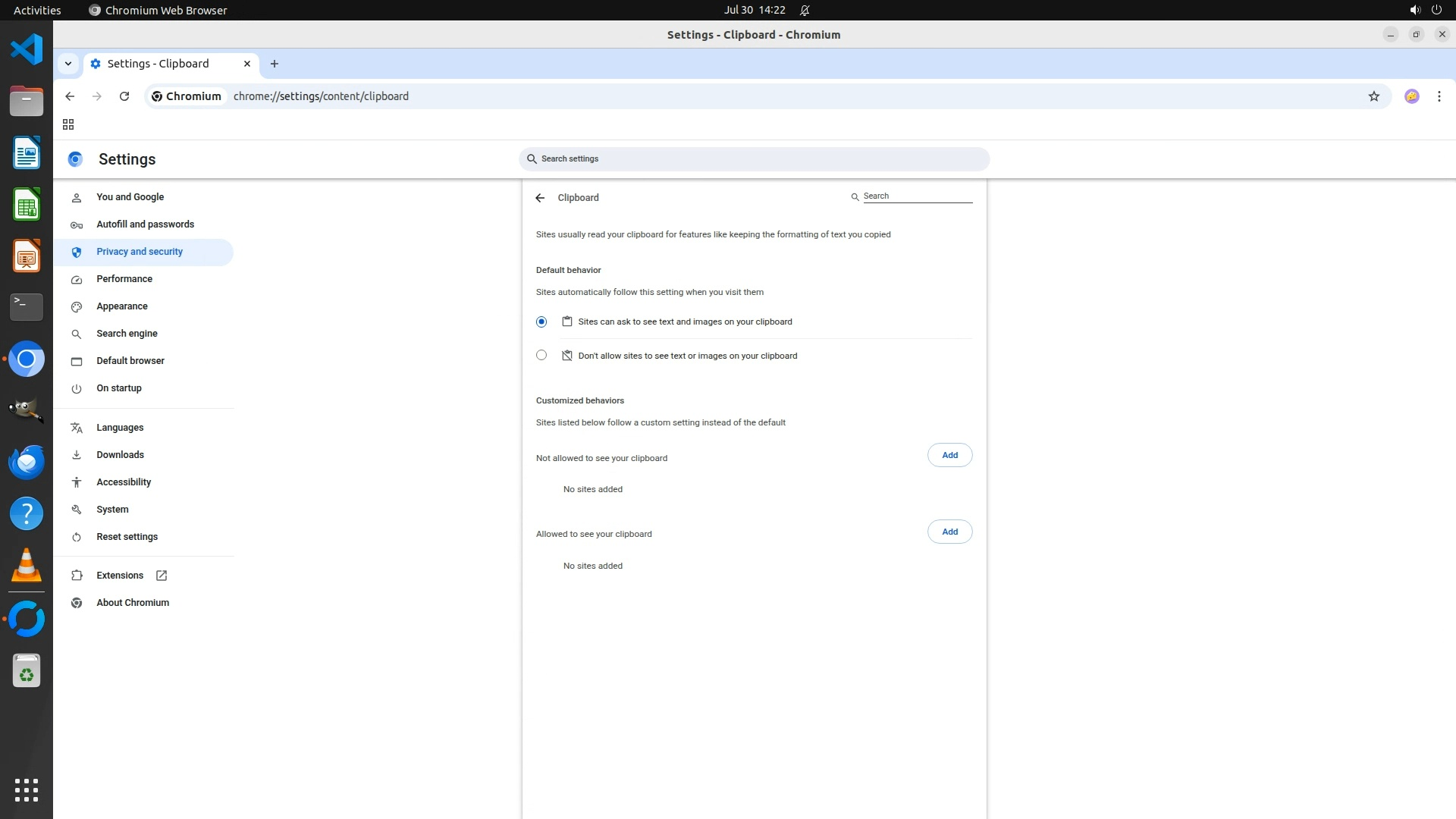Go to Downloads settings section
The width and height of the screenshot is (1456, 819).
(120, 455)
